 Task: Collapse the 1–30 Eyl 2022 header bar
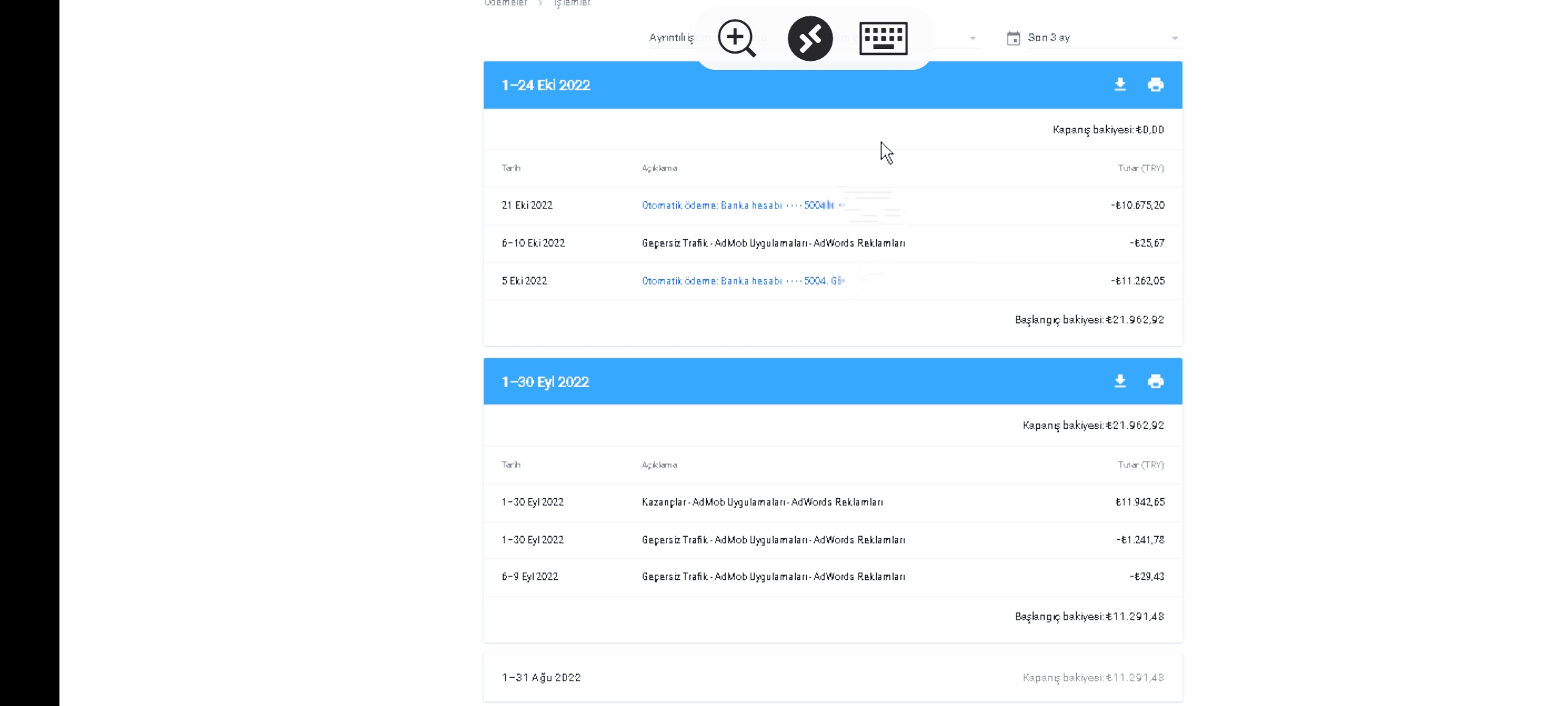[x=832, y=381]
